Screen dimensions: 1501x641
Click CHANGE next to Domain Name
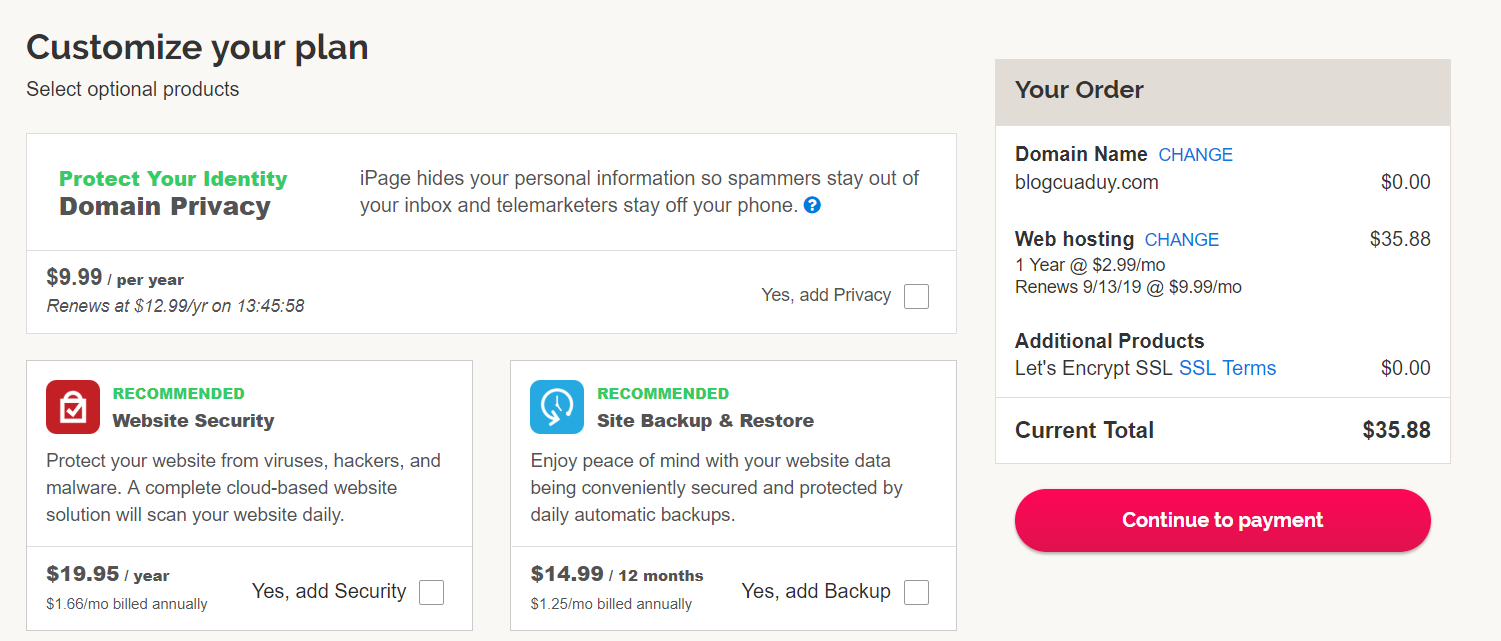coord(1195,155)
